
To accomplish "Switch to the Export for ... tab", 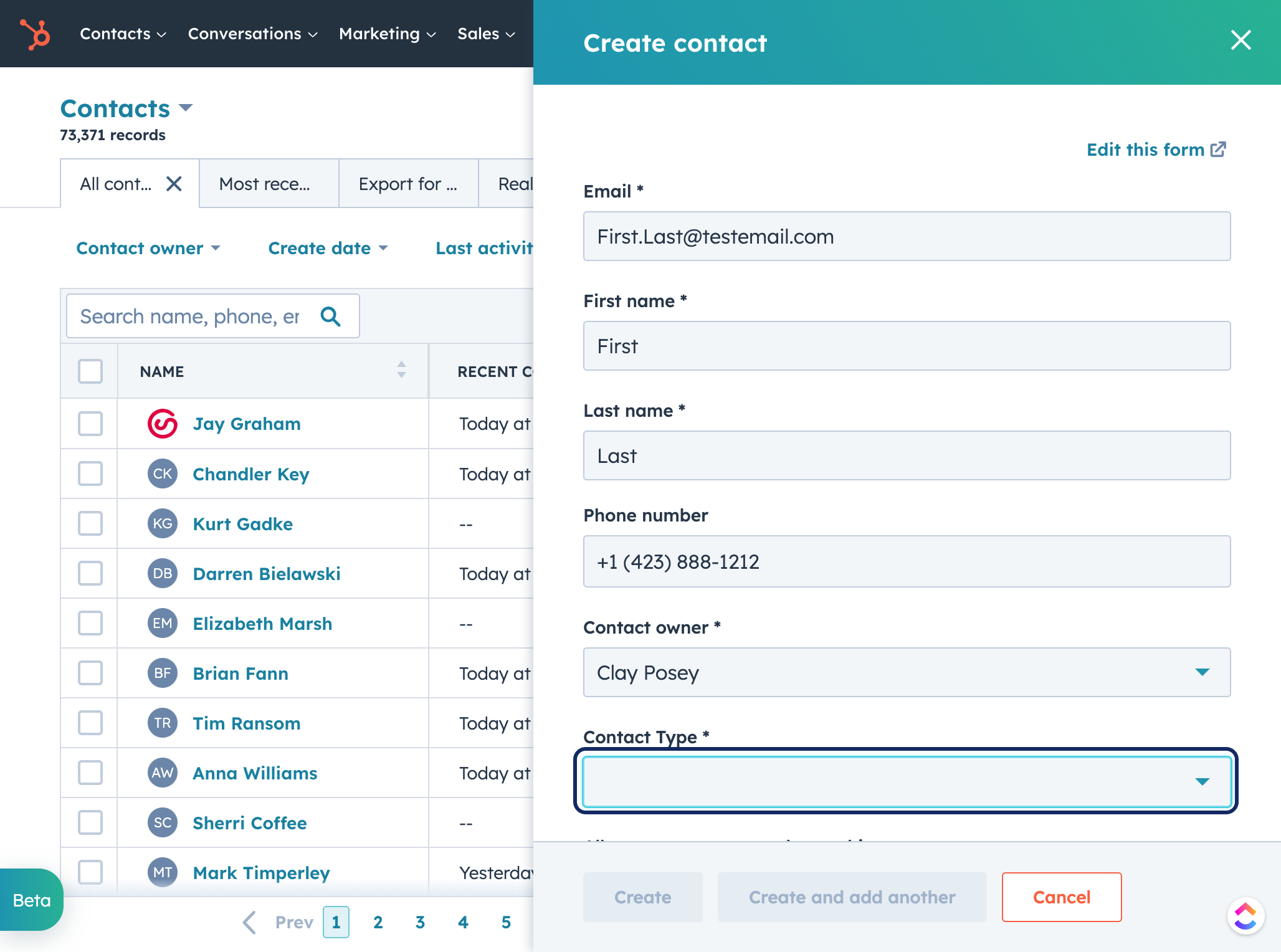I will coord(409,184).
